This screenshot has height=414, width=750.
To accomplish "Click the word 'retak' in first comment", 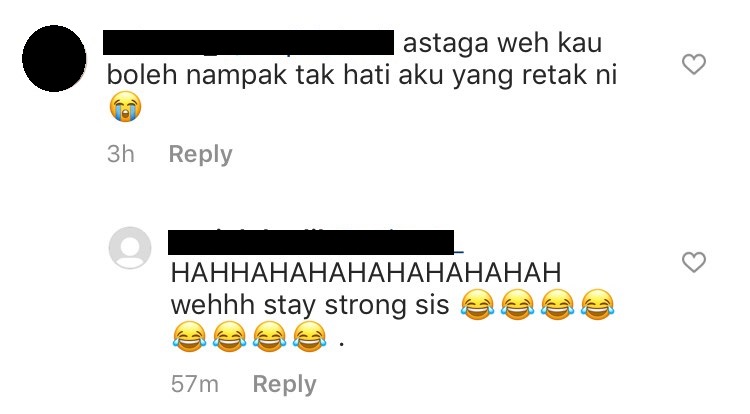I will click(554, 75).
